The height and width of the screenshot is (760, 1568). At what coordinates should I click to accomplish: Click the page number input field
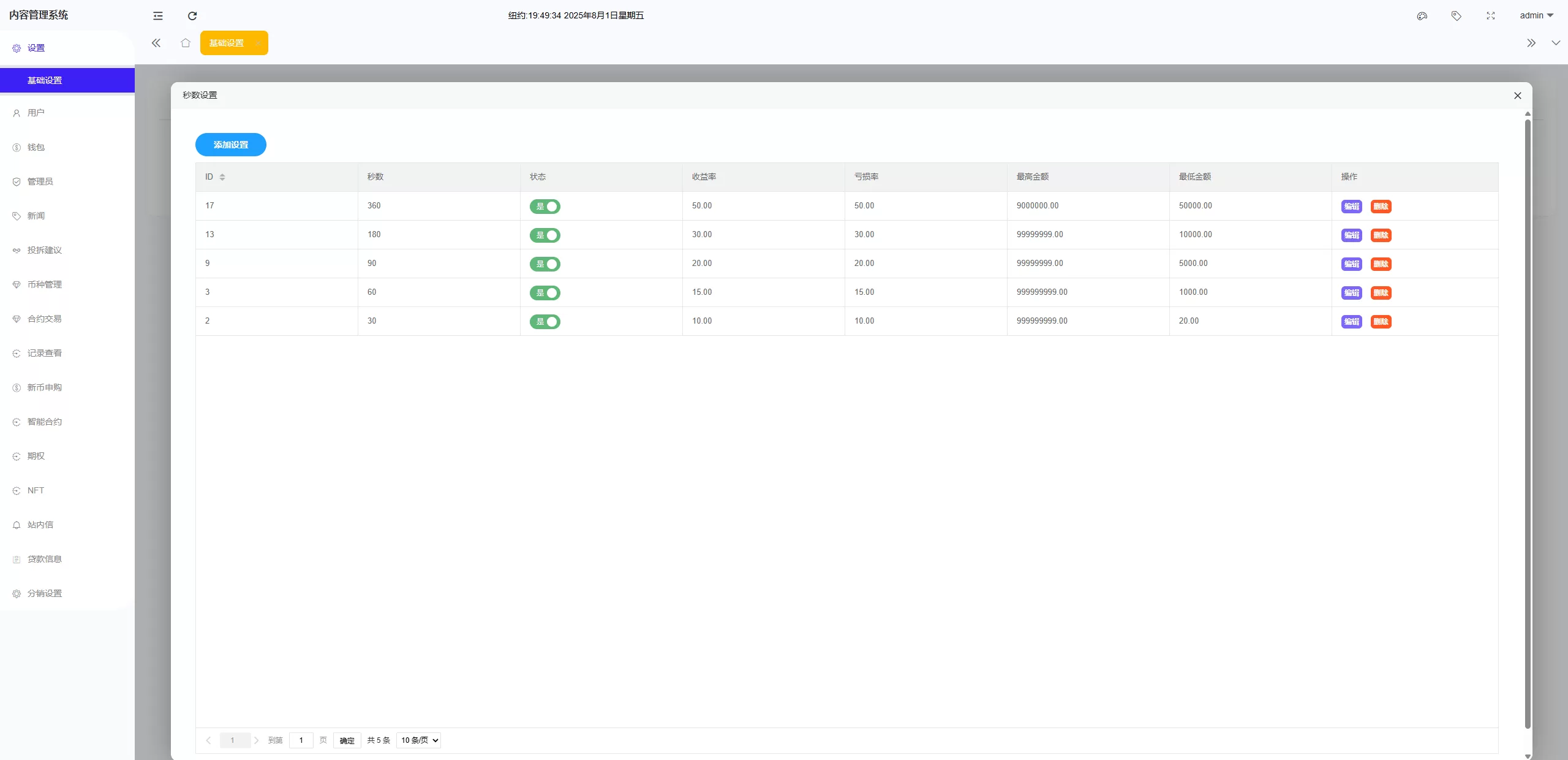tap(301, 740)
